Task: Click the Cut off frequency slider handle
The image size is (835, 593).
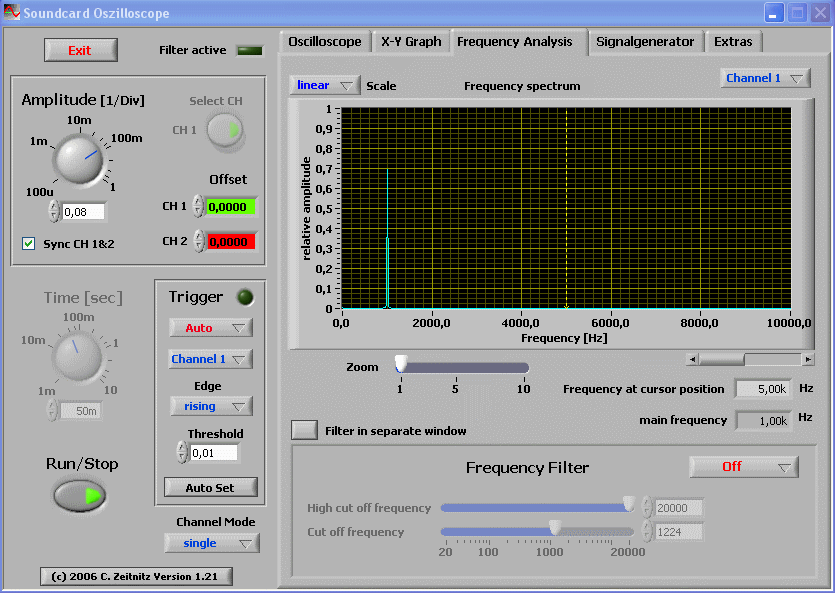Action: tap(555, 528)
